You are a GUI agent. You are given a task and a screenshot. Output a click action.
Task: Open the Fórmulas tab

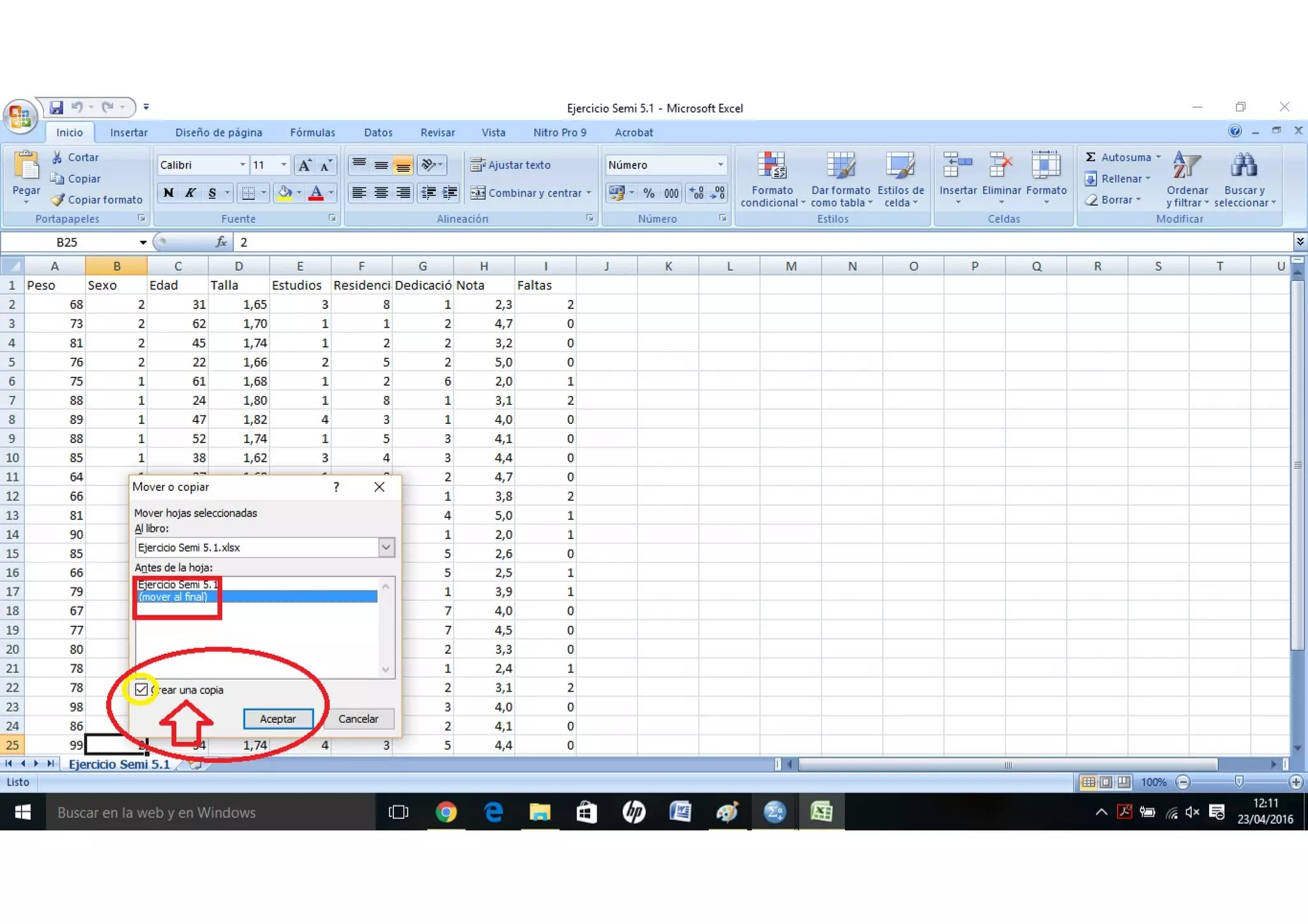tap(312, 133)
